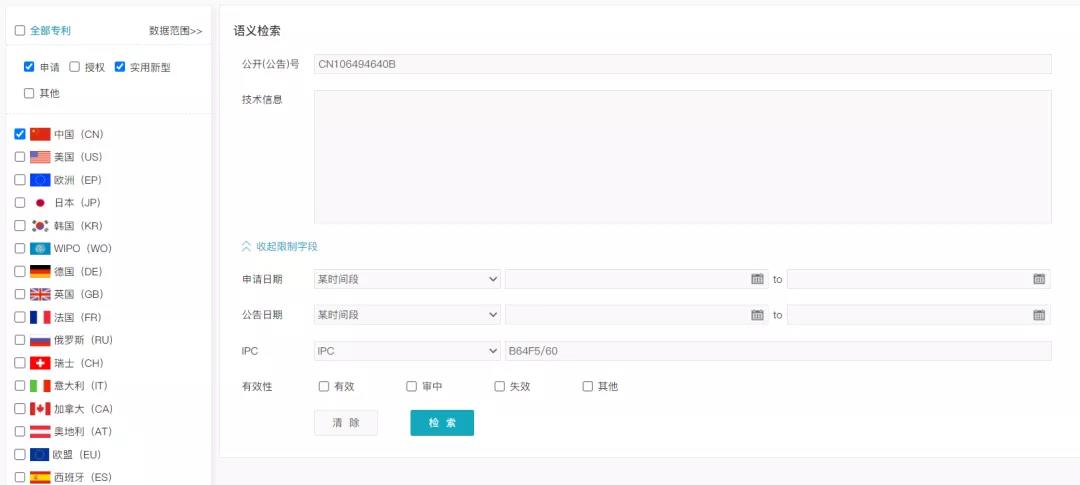Open the 申请日期 某时间段 dropdown
The height and width of the screenshot is (485, 1080).
[407, 279]
